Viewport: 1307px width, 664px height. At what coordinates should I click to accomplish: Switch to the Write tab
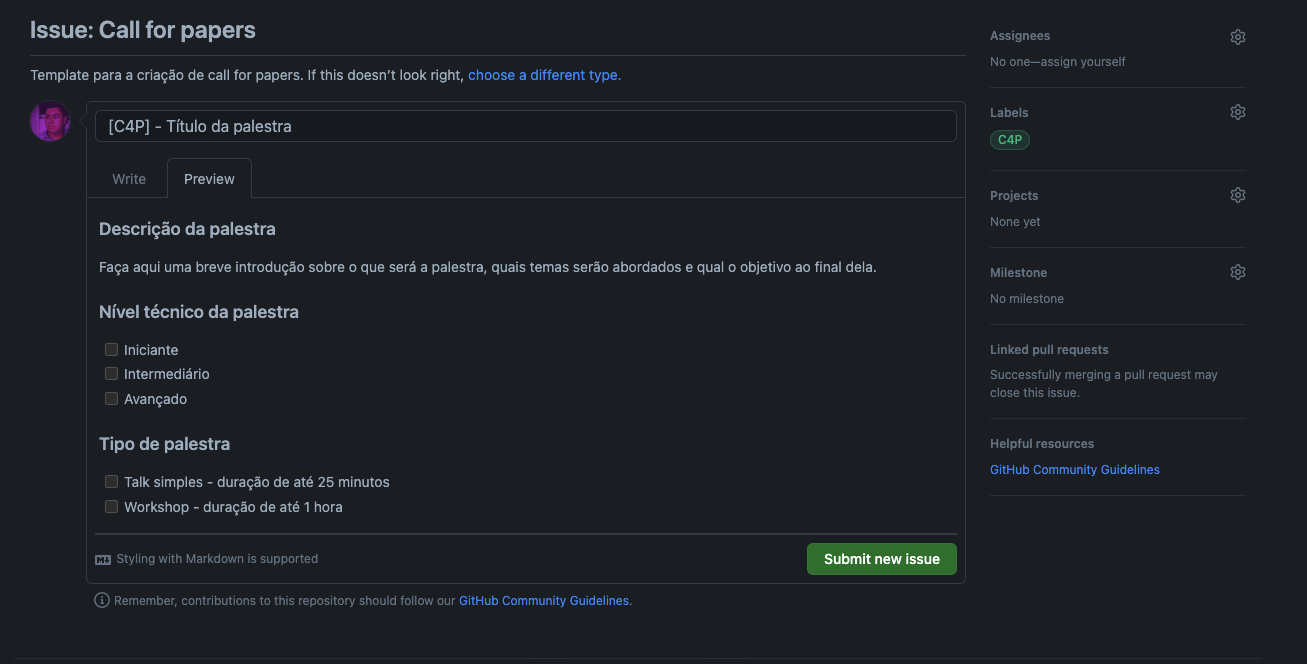pos(129,179)
